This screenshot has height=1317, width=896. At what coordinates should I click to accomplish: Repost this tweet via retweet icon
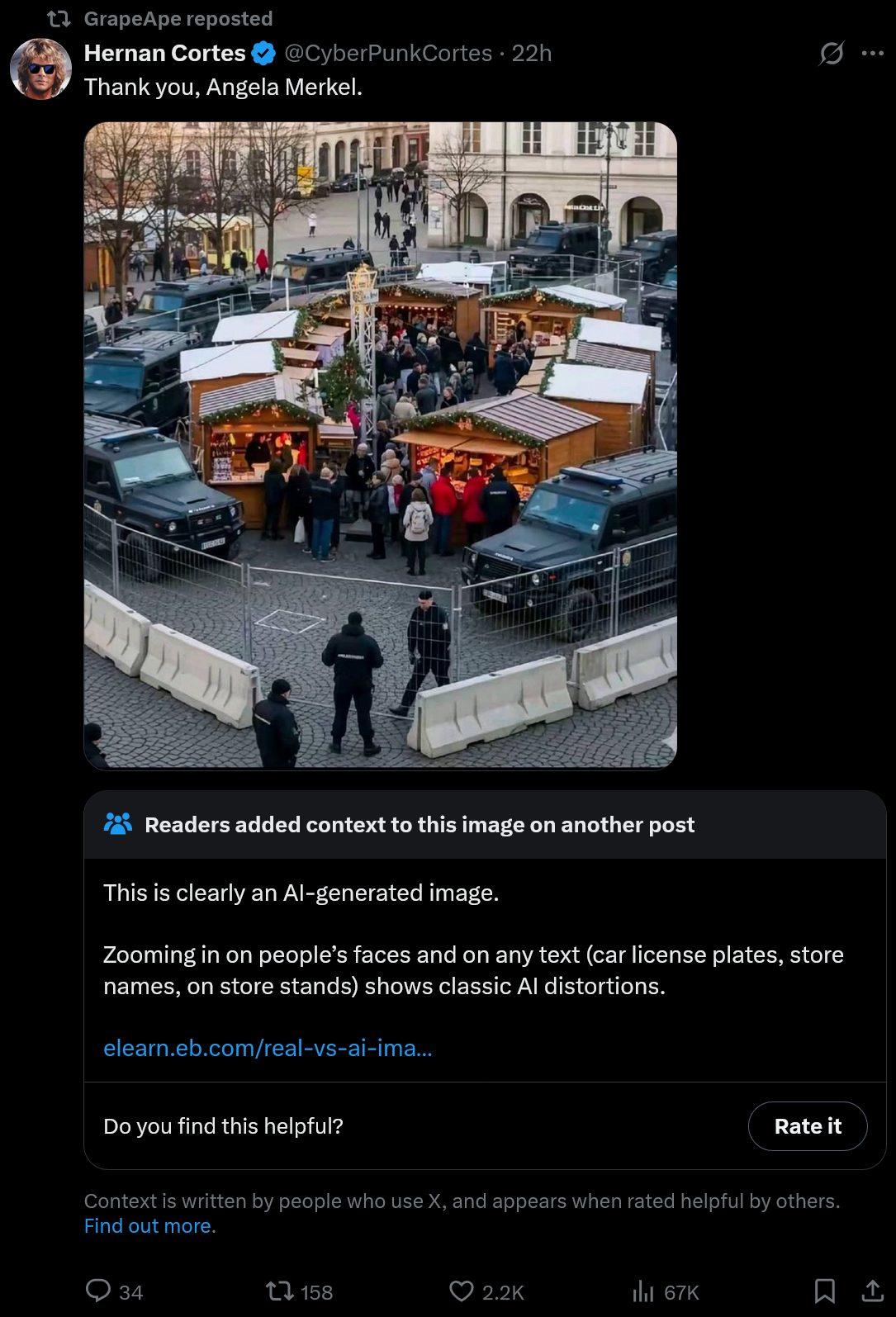pyautogui.click(x=279, y=1291)
